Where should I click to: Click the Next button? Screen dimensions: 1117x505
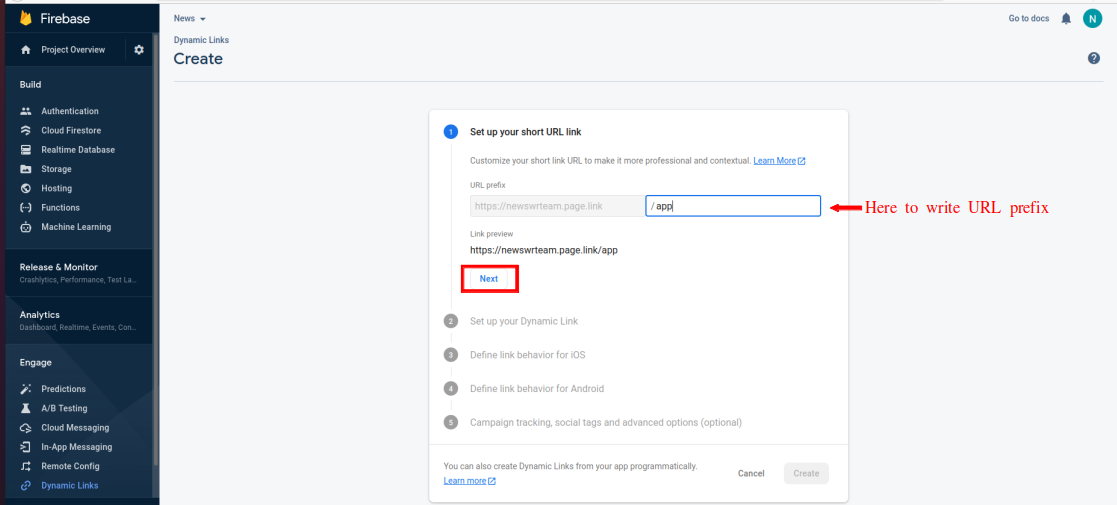coord(489,279)
